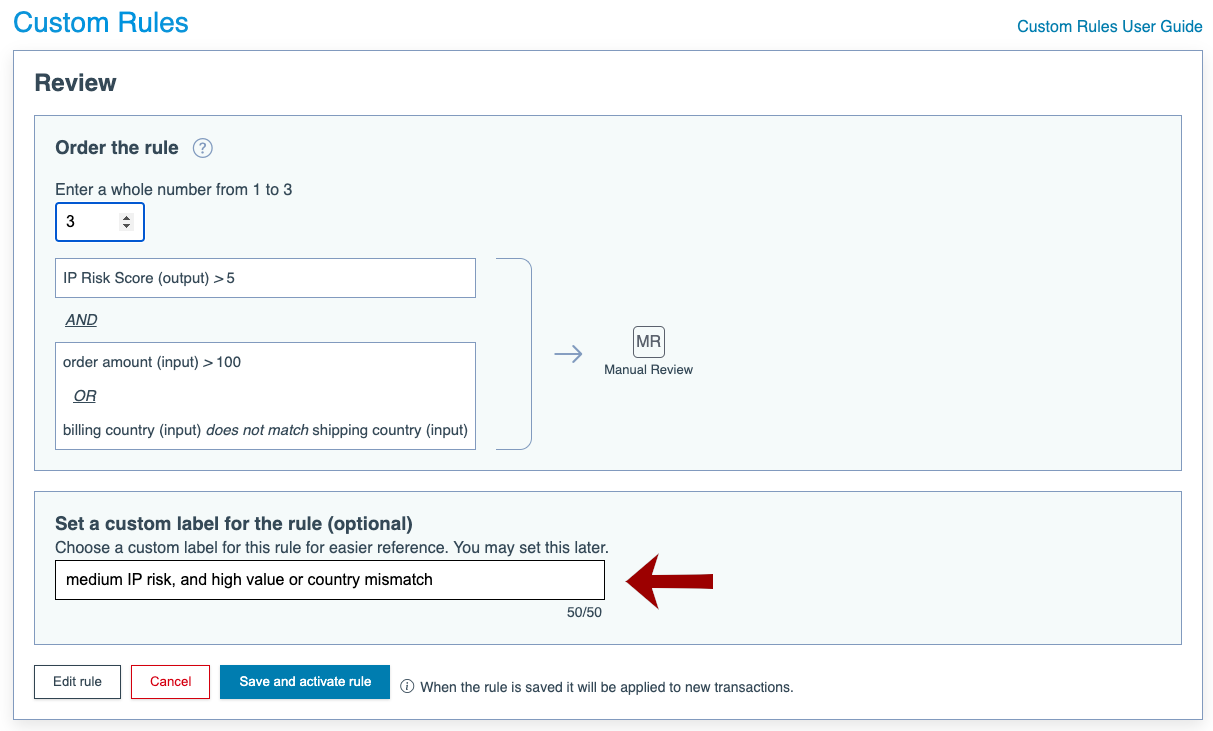
Task: Cancel the rule creation
Action: [170, 682]
